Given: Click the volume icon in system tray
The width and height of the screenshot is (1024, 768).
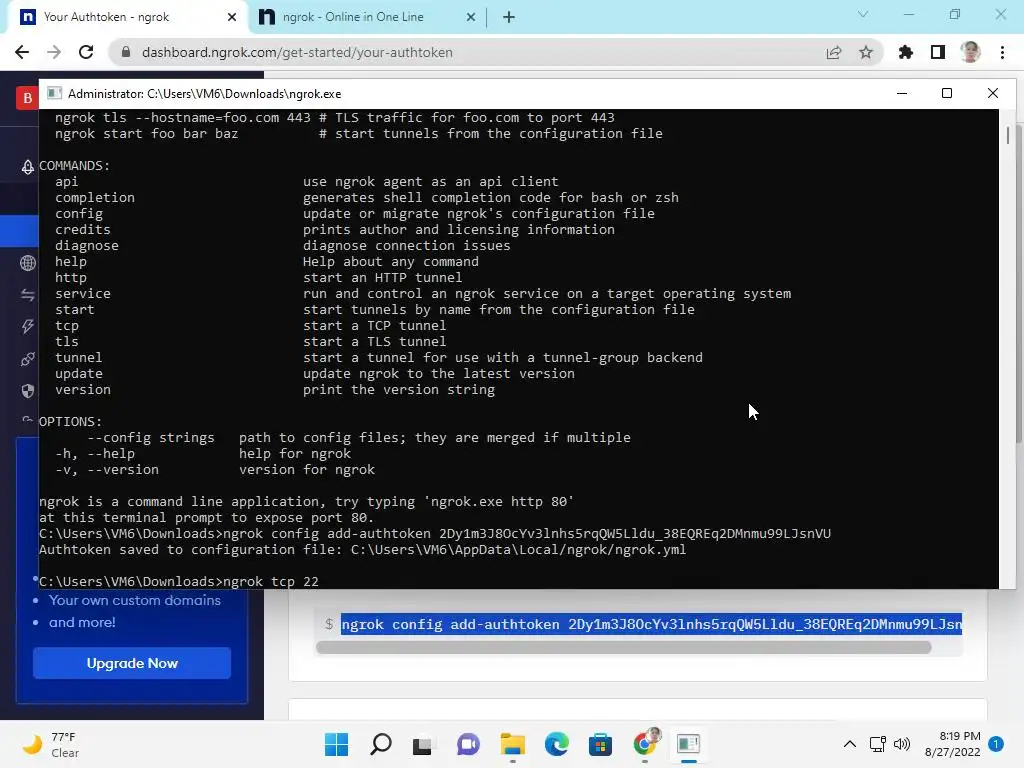Looking at the screenshot, I should 902,744.
